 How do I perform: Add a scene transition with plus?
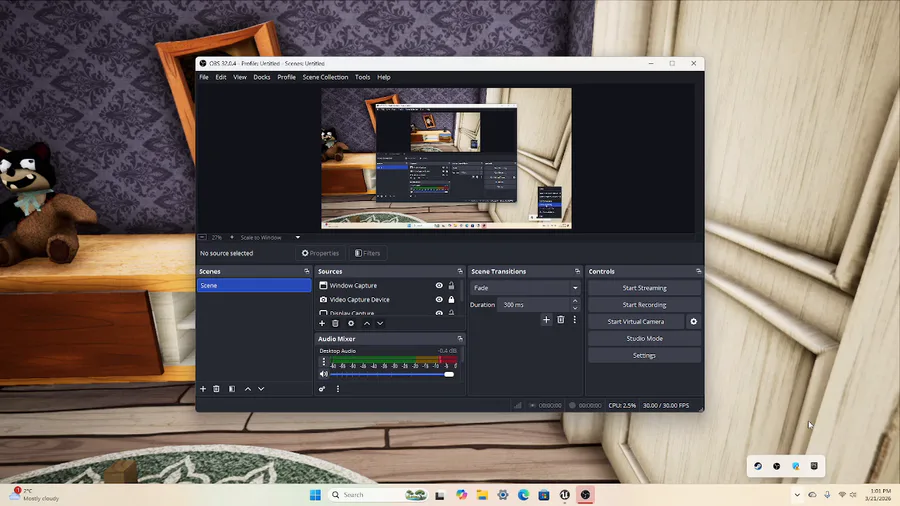coord(546,320)
